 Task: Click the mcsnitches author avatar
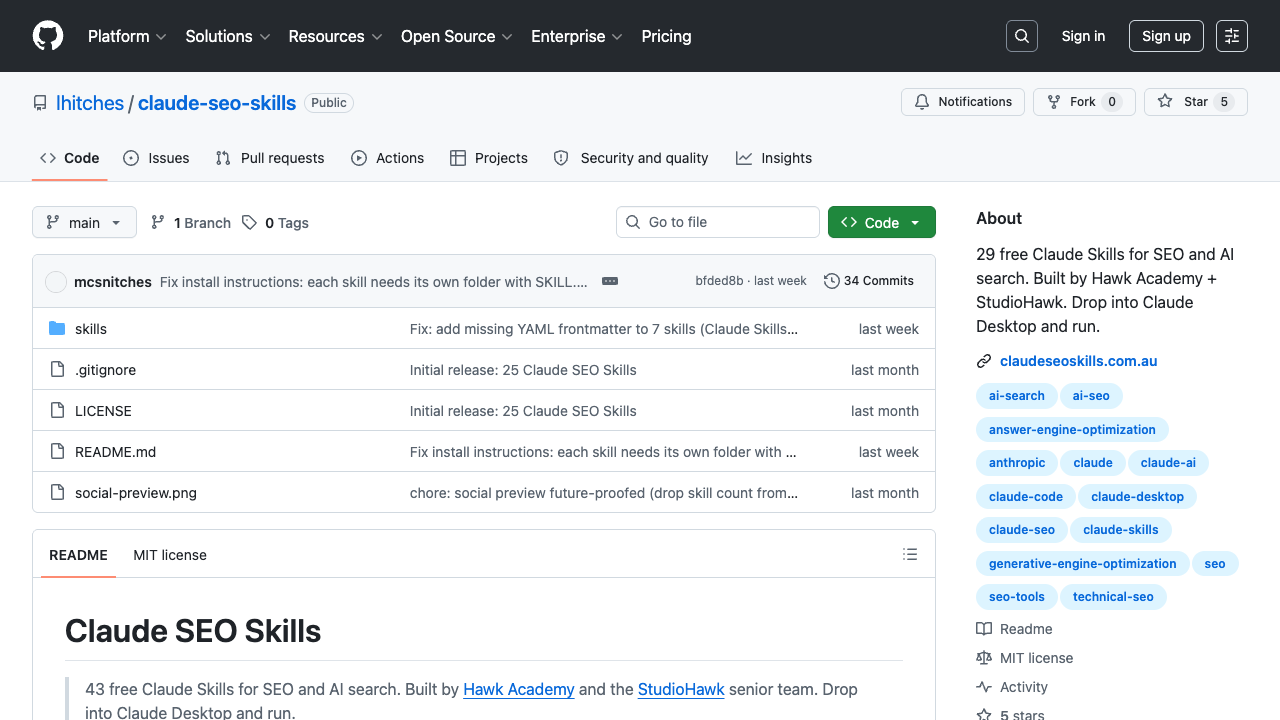click(x=56, y=282)
